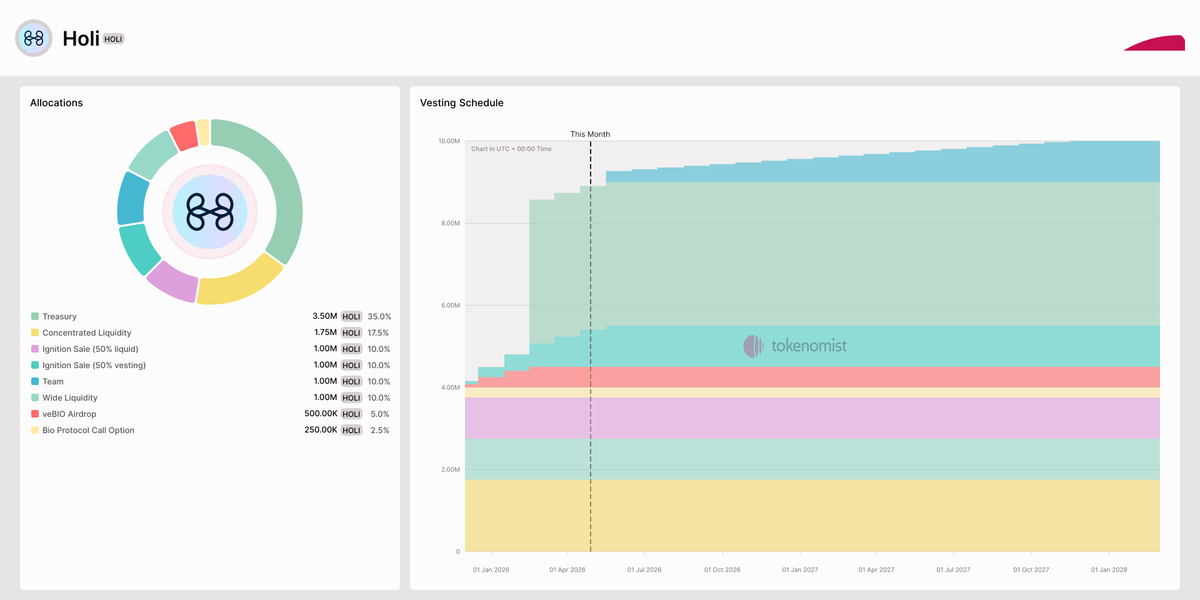Click the Vesting Schedule panel title
1200x600 pixels.
[x=461, y=103]
